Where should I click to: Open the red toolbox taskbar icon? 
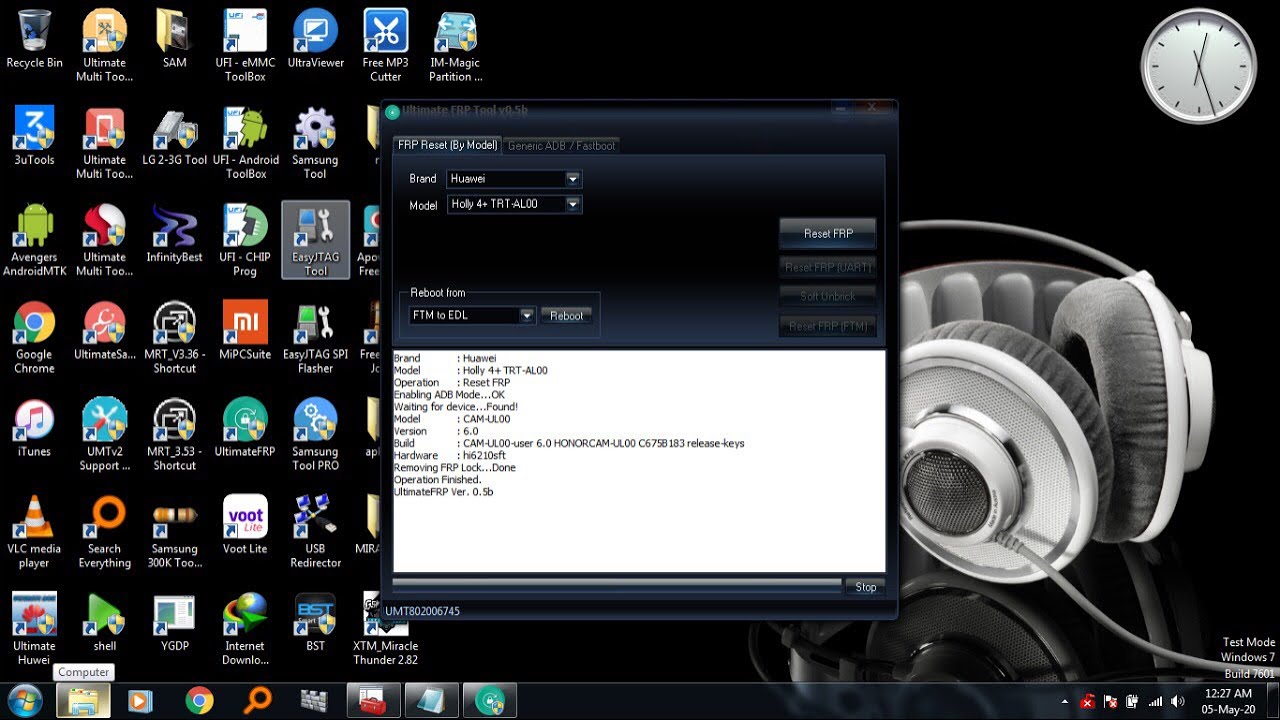pos(374,700)
